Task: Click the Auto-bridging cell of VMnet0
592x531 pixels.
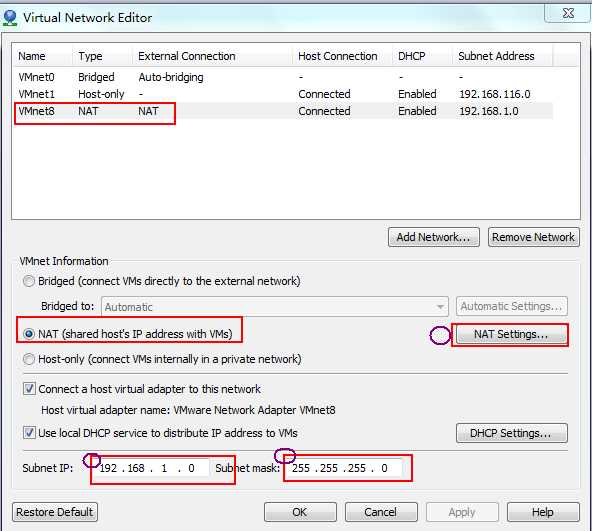Action: 171,77
